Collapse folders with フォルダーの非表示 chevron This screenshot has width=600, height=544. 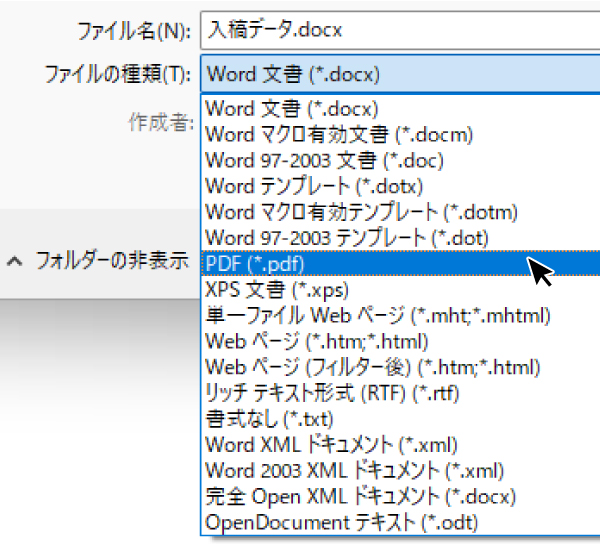[x=14, y=262]
